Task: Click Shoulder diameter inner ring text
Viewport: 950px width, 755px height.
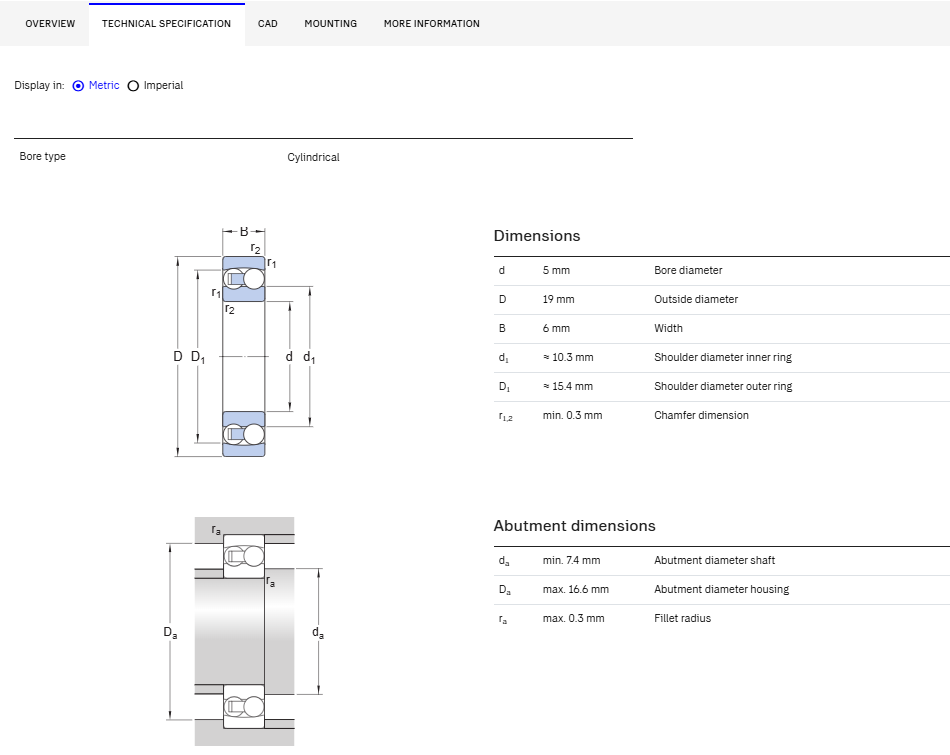Action: click(x=723, y=358)
